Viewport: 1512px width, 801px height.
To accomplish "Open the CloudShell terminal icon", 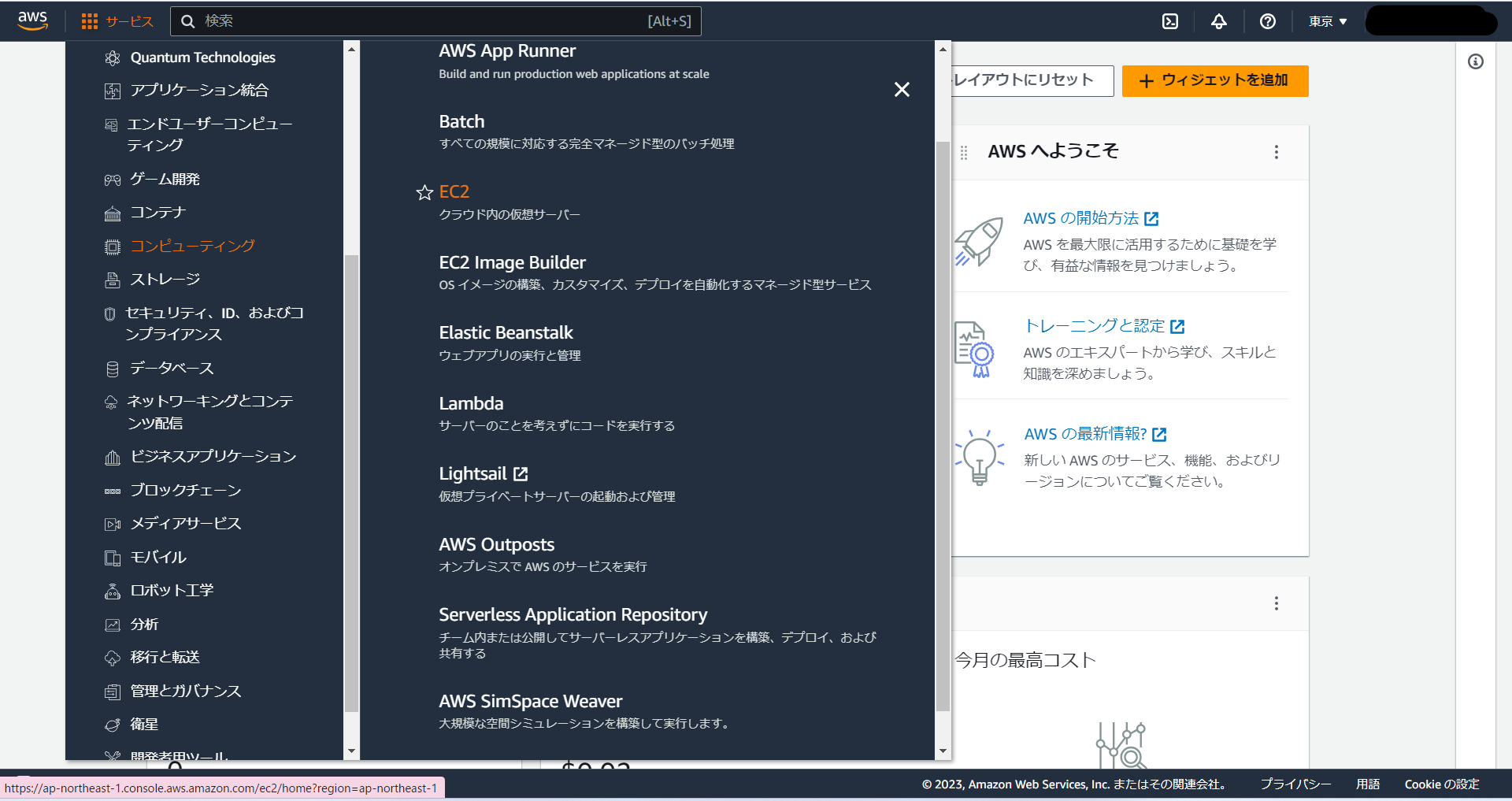I will tap(1170, 21).
